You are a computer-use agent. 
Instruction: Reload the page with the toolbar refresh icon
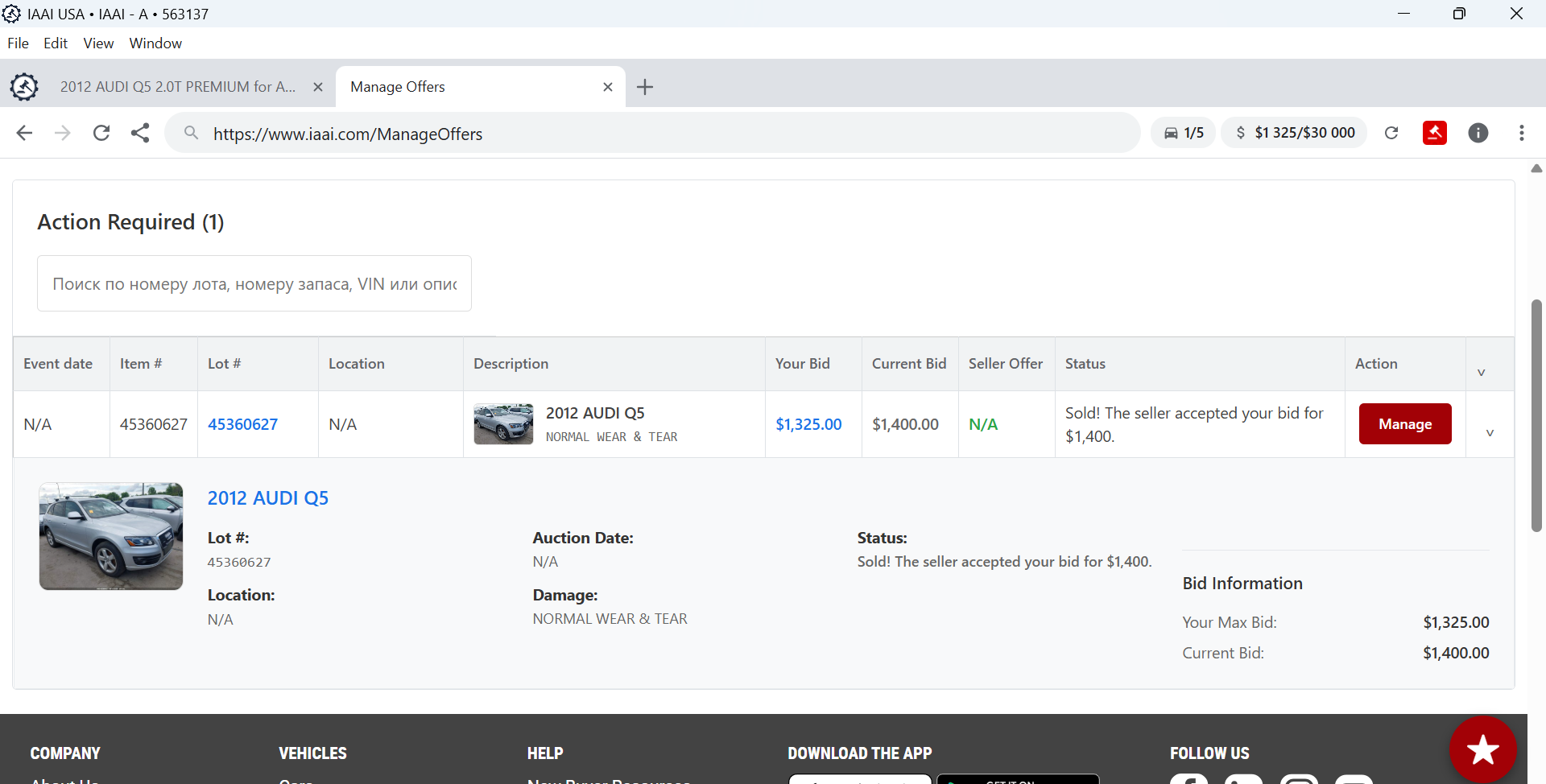[101, 133]
